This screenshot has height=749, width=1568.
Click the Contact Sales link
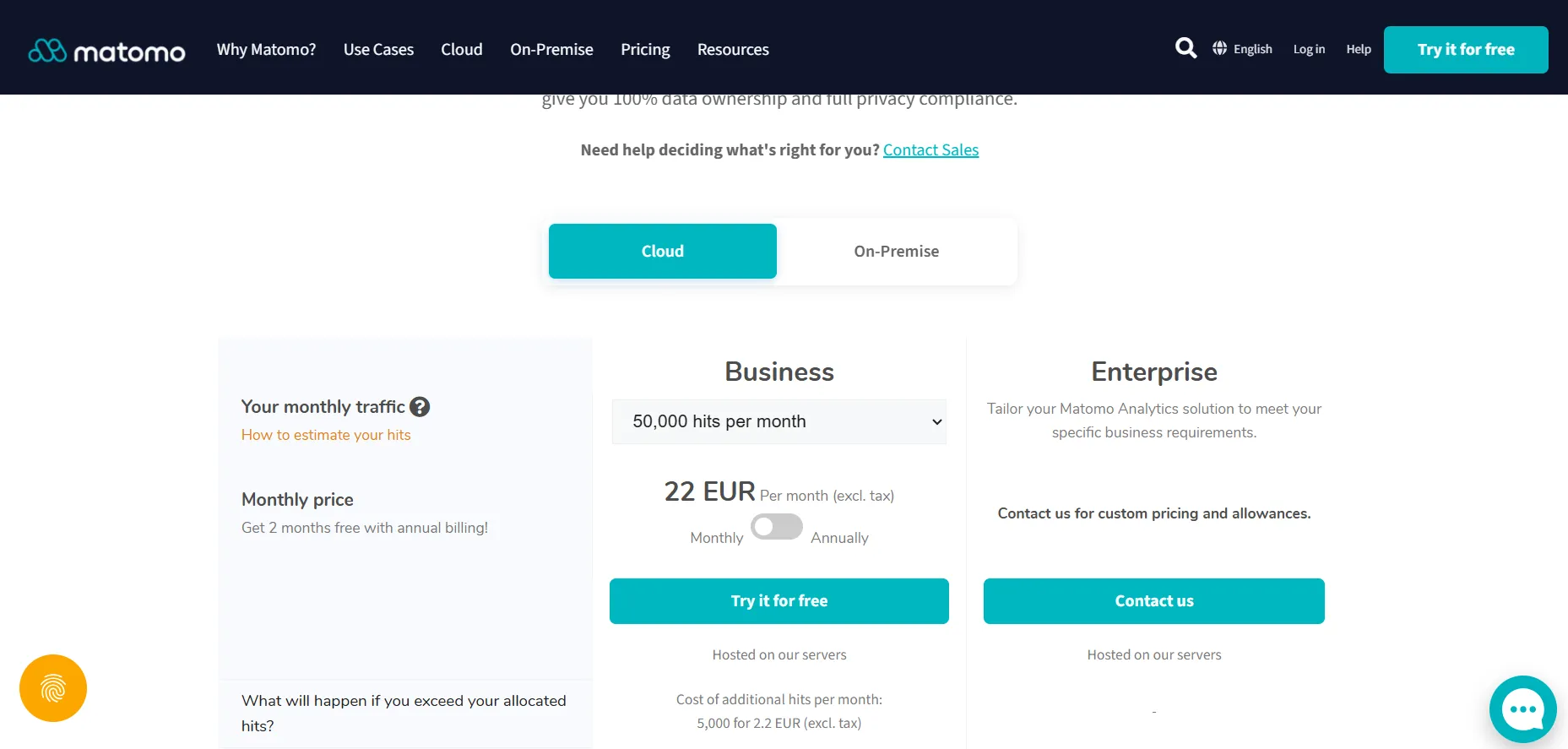pos(930,149)
